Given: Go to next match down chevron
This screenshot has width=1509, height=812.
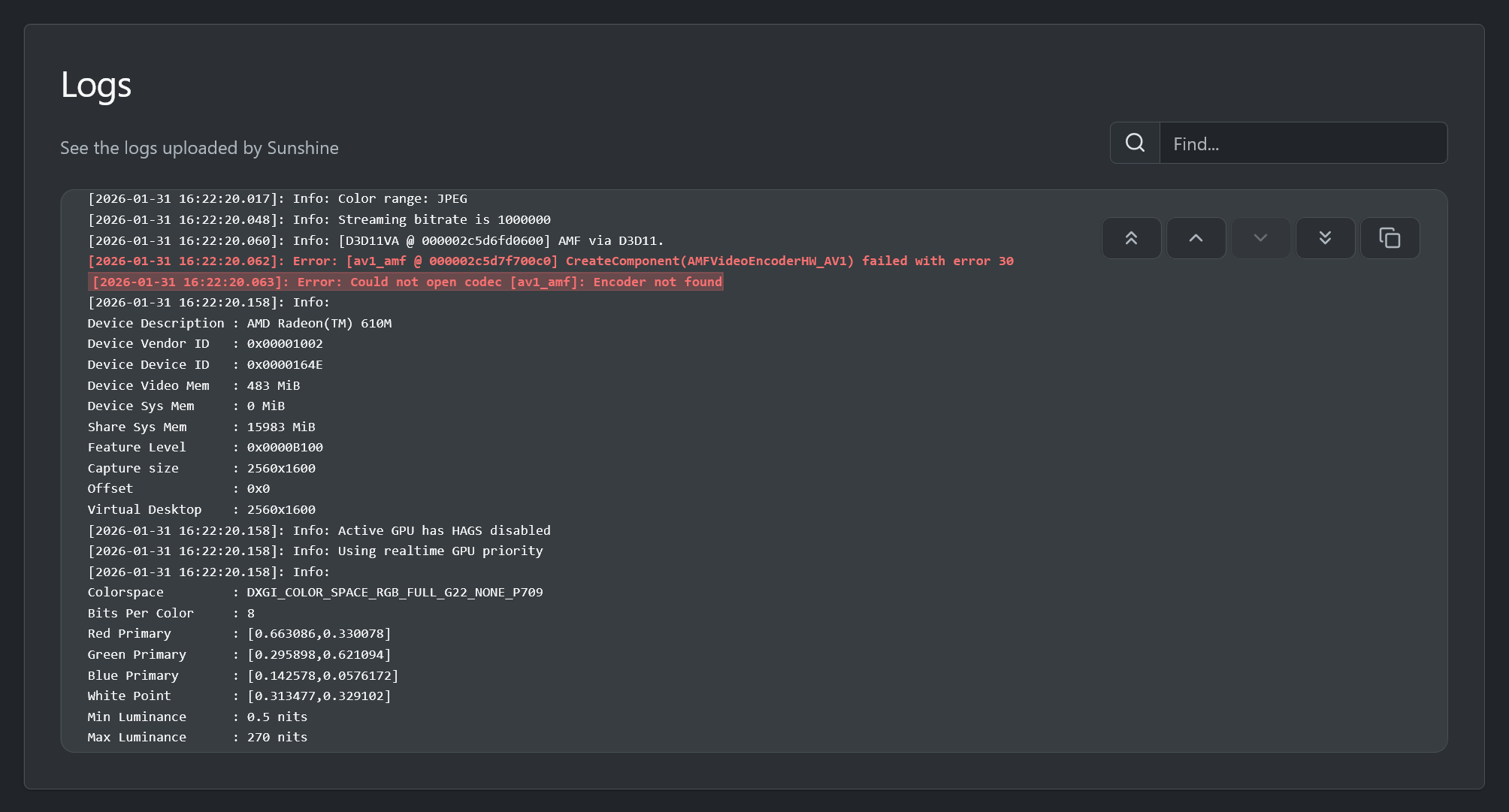Looking at the screenshot, I should click(1260, 238).
